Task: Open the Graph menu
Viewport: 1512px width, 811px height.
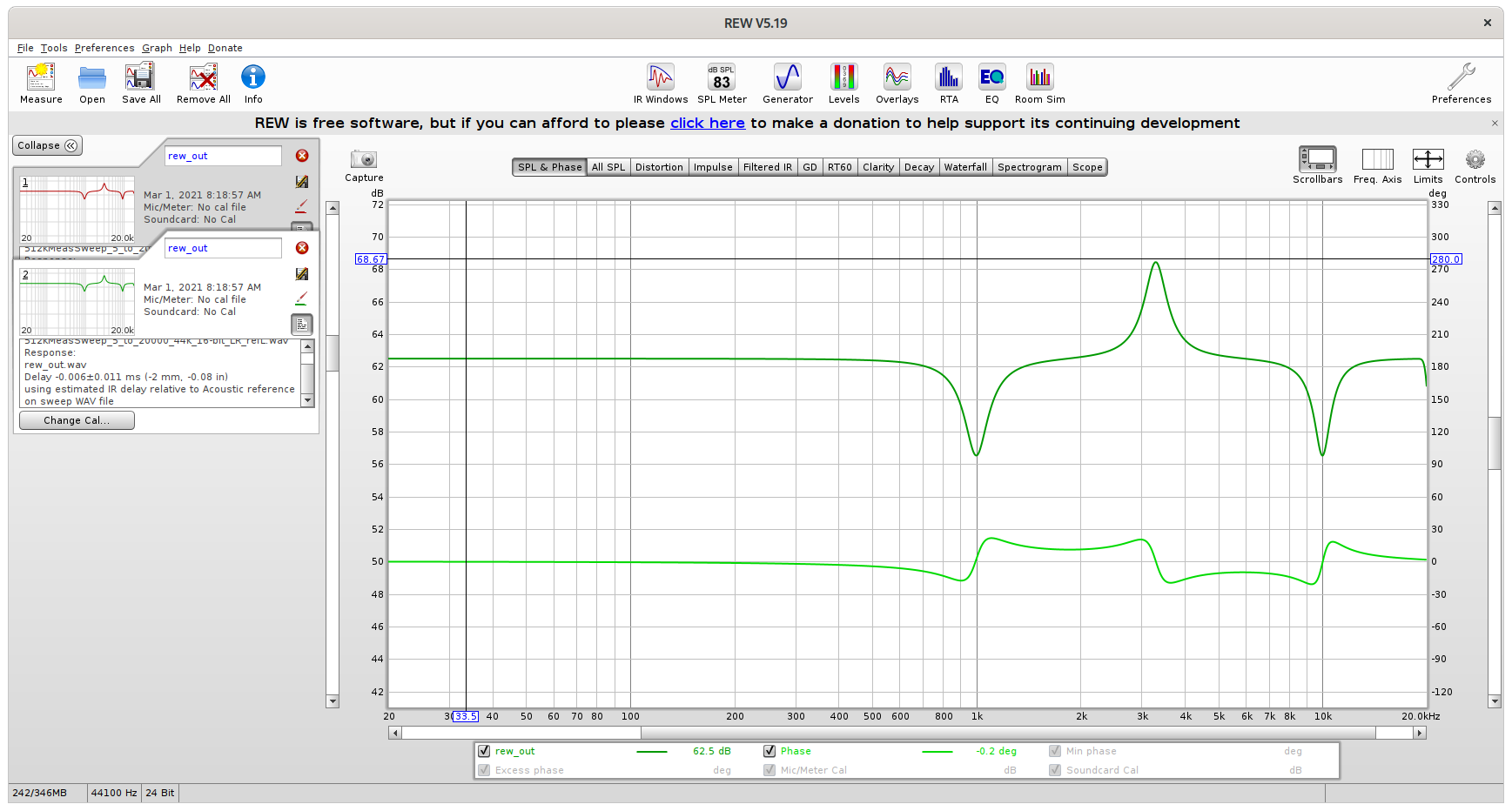Action: coord(158,48)
